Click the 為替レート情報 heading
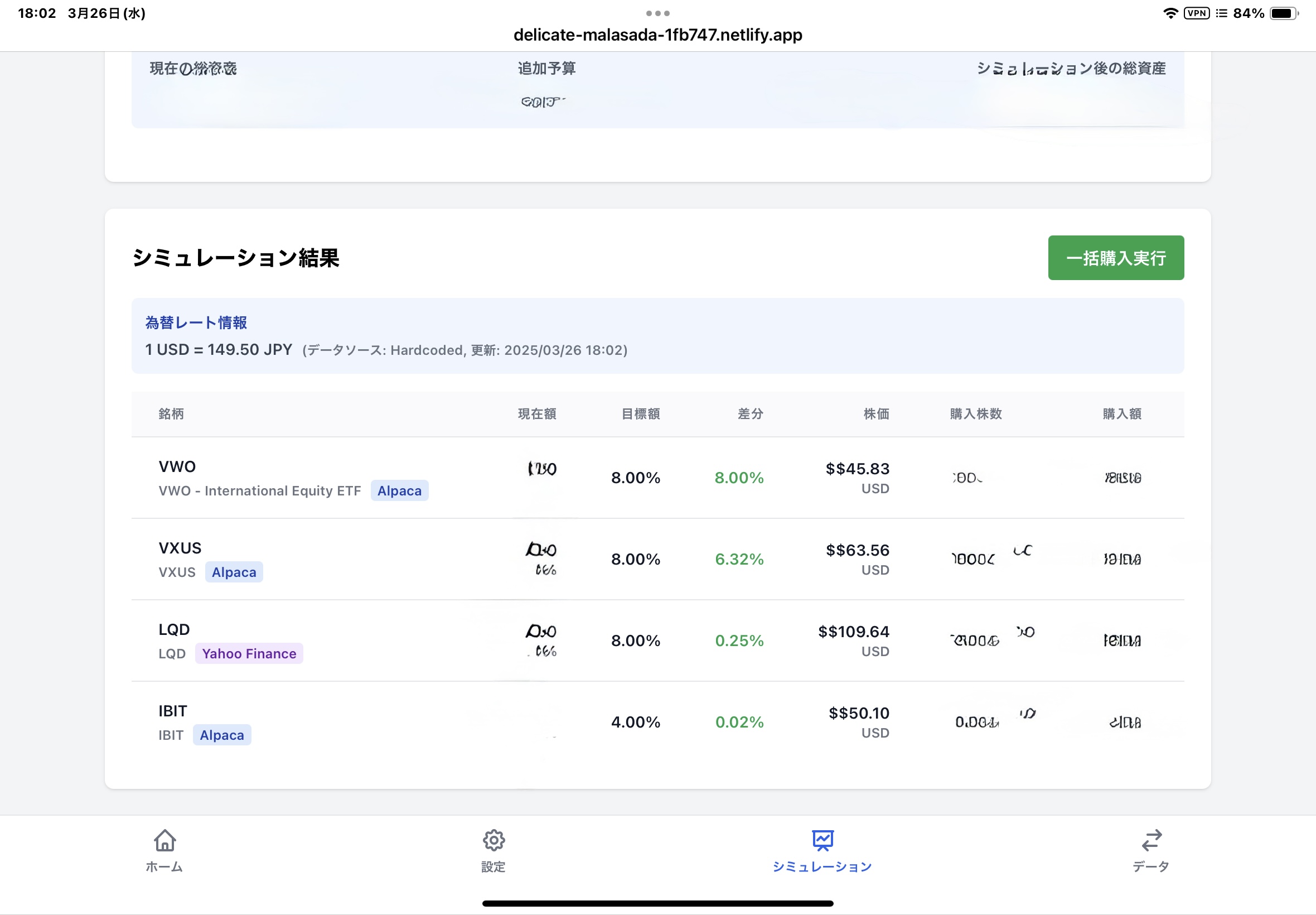This screenshot has width=1316, height=915. point(196,323)
